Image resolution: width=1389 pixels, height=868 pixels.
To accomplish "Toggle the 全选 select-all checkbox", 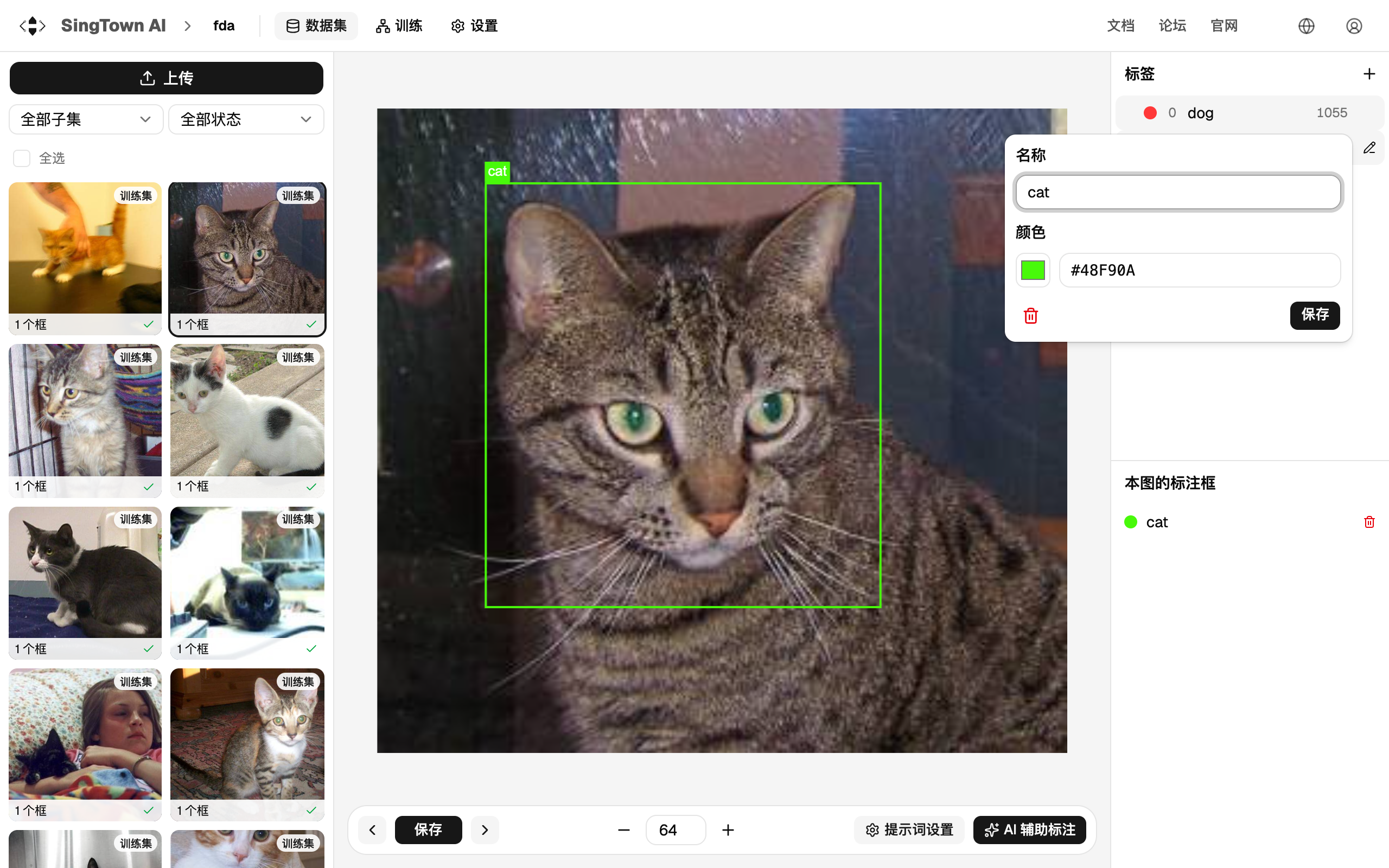I will [22, 158].
